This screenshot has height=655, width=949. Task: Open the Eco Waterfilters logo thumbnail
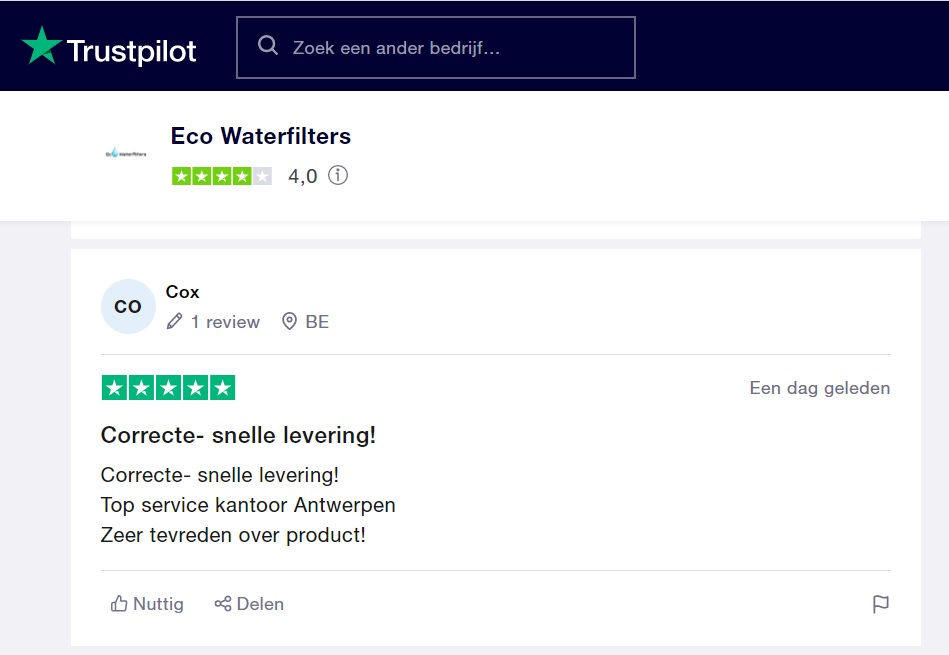(126, 153)
